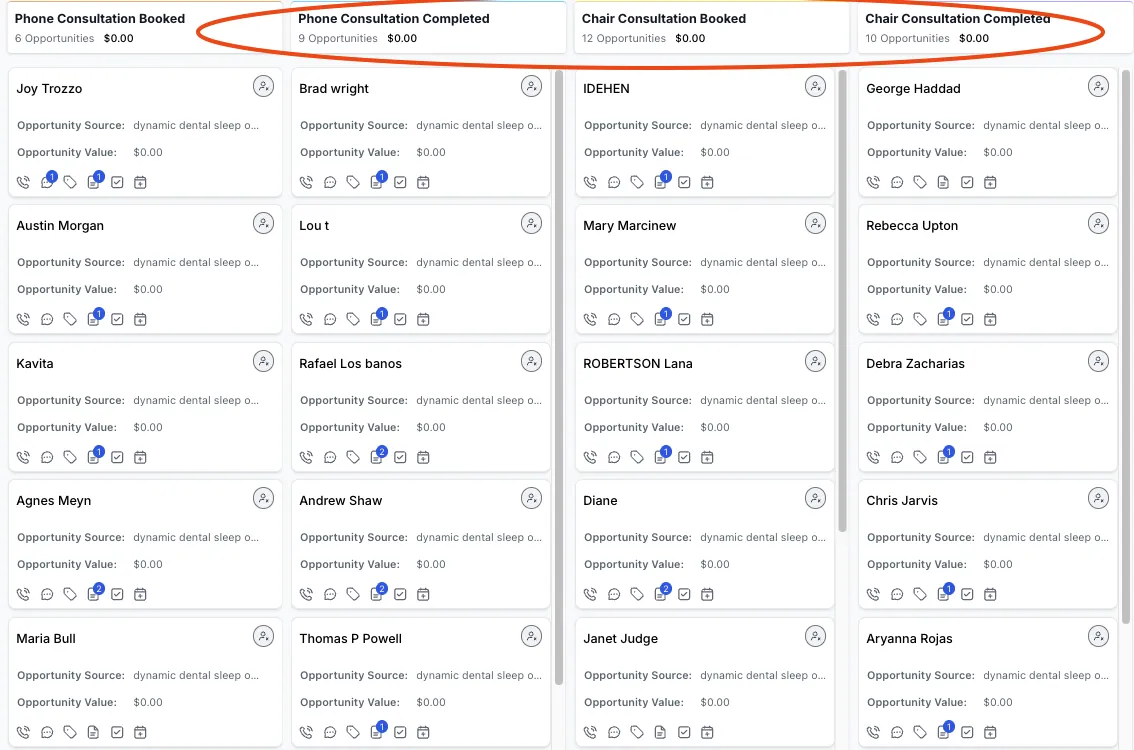Open Thomas P Powell opportunity card
The width and height of the screenshot is (1134, 750).
pyautogui.click(x=420, y=680)
